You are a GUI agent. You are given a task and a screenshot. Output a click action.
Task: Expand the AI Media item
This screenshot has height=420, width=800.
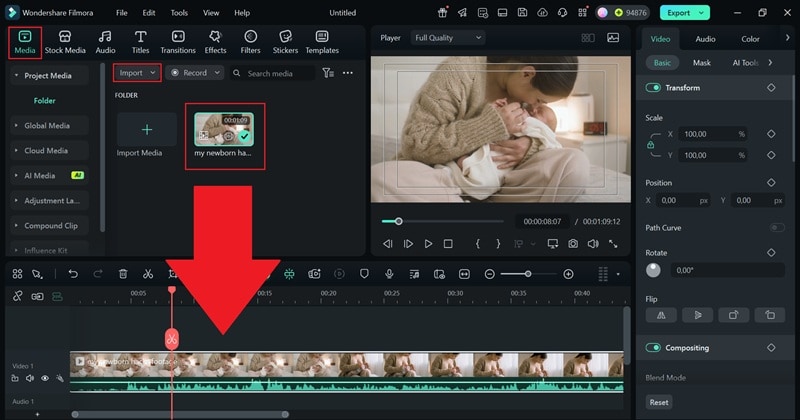tap(16, 176)
